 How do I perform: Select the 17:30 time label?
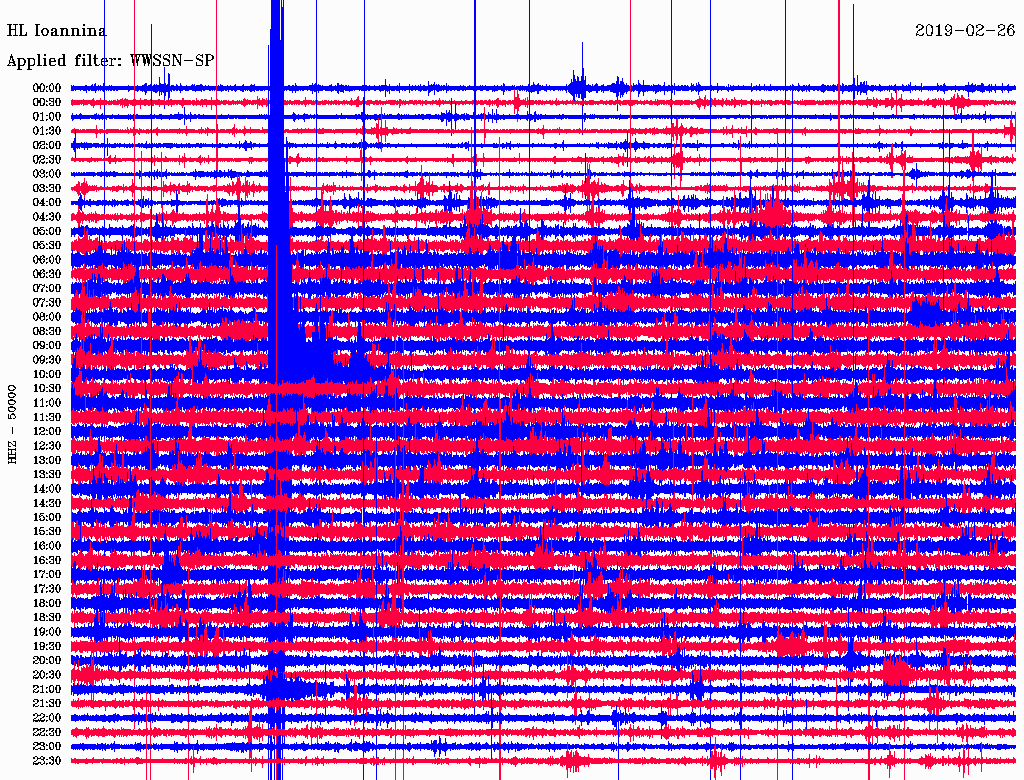point(47,589)
